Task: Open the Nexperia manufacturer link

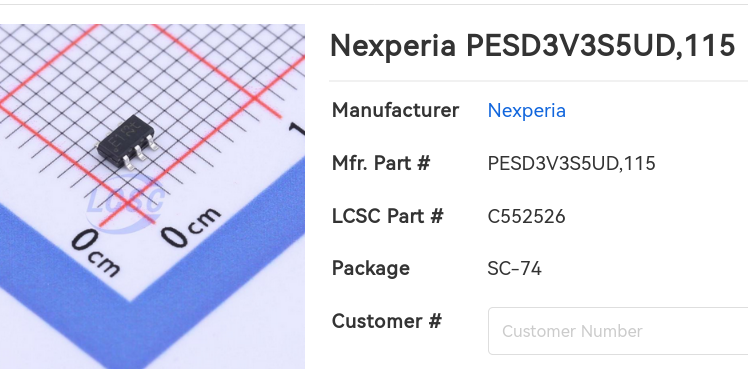Action: click(x=527, y=111)
